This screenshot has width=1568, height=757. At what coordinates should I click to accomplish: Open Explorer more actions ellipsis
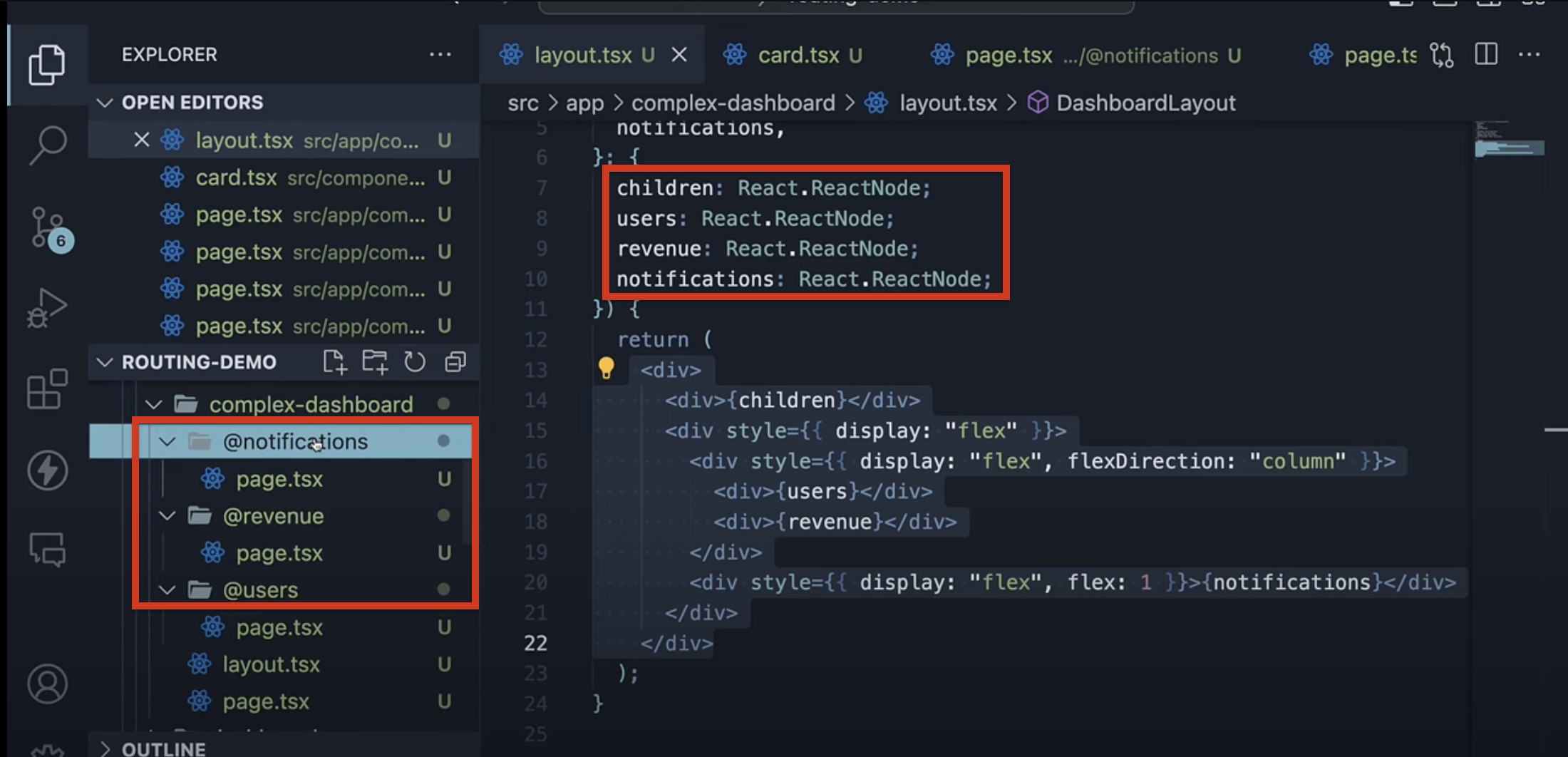[x=440, y=54]
